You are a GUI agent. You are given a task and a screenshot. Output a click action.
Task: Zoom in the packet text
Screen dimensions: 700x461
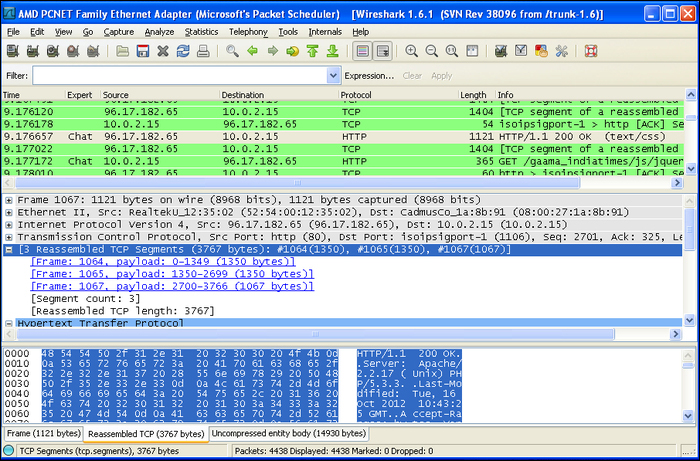click(411, 51)
